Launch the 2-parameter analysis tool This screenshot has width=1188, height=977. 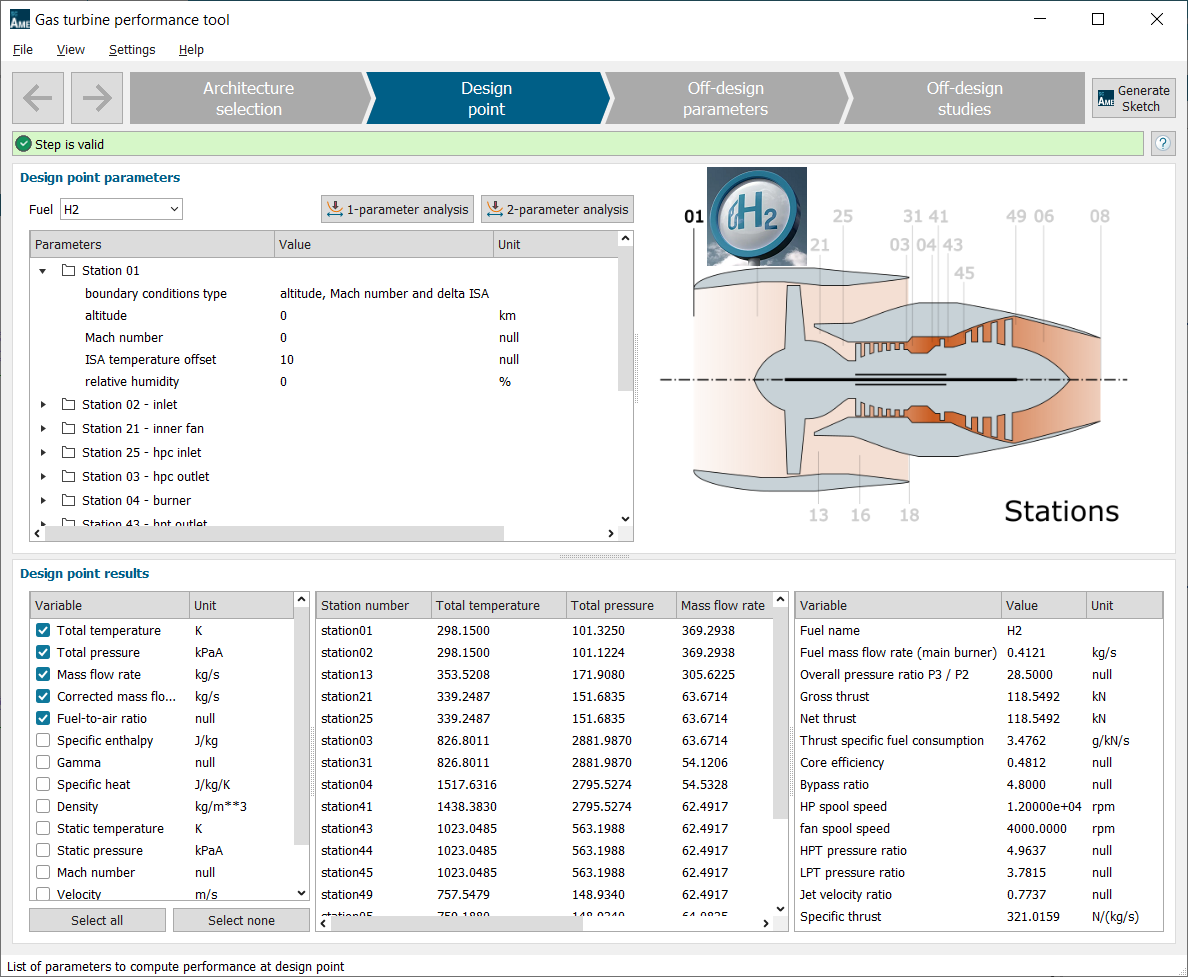pyautogui.click(x=557, y=209)
